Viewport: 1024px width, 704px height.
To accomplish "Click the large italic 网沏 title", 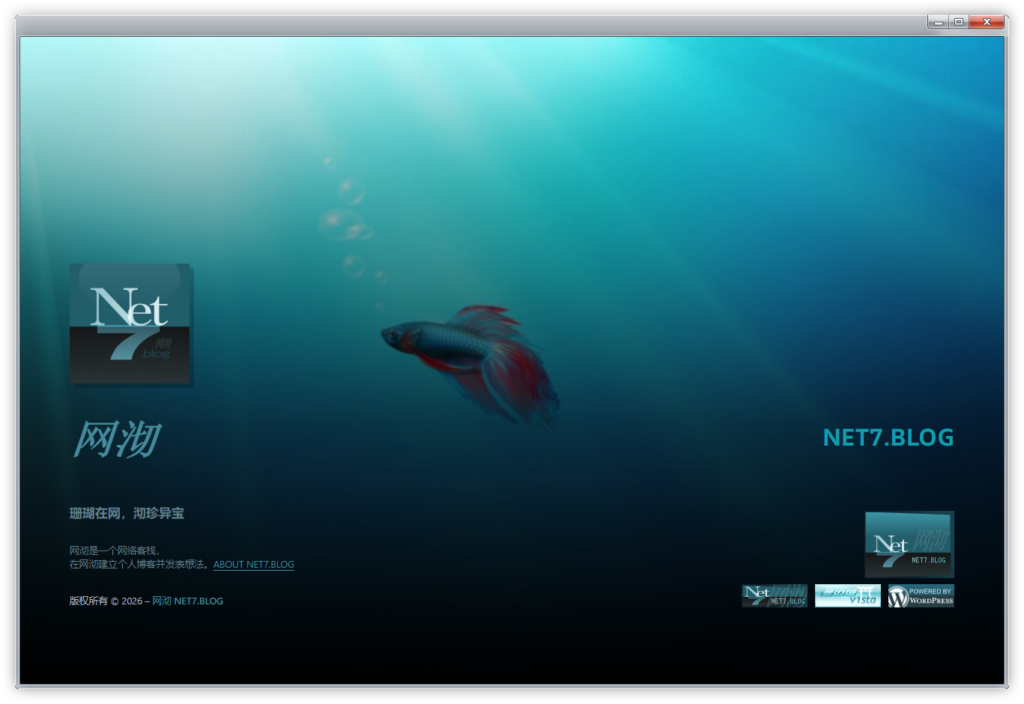I will (116, 440).
